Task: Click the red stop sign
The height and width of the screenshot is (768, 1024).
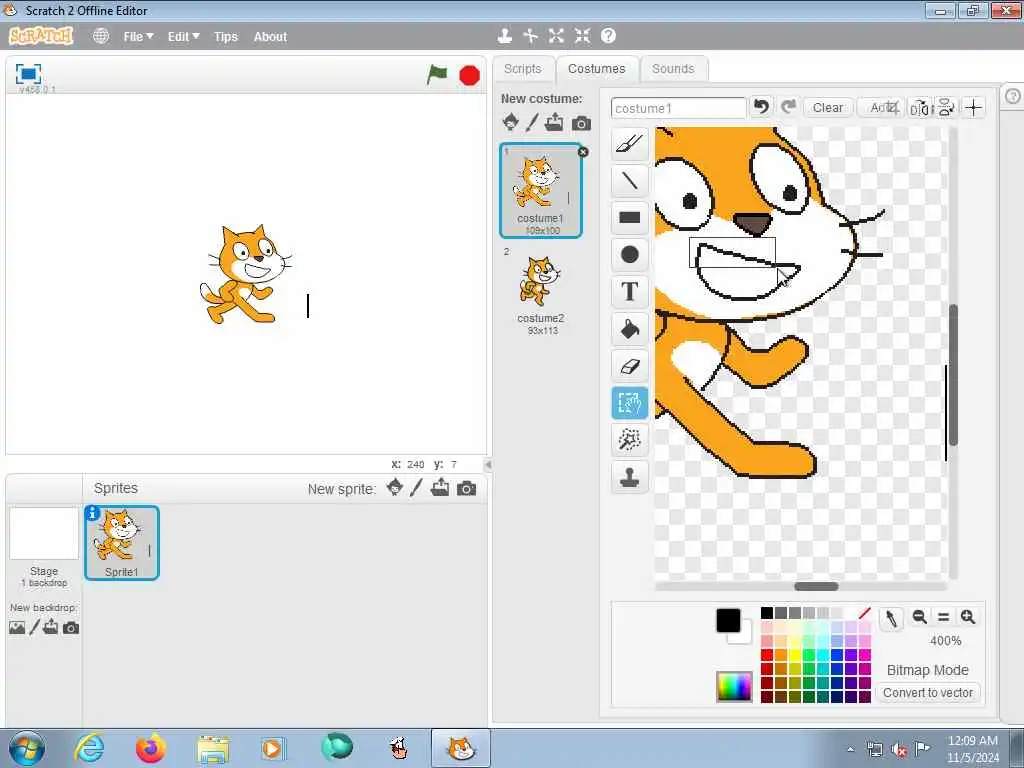Action: point(470,76)
